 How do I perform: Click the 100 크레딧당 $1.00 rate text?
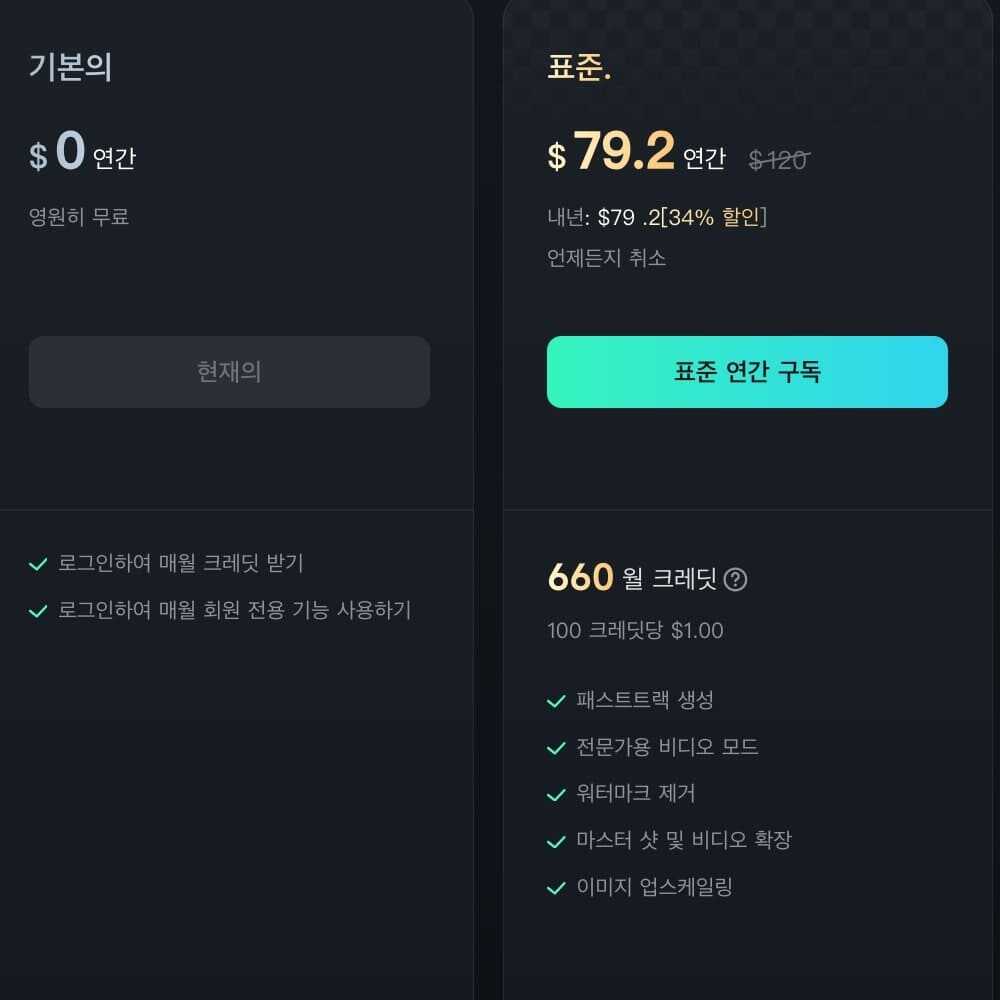click(635, 630)
